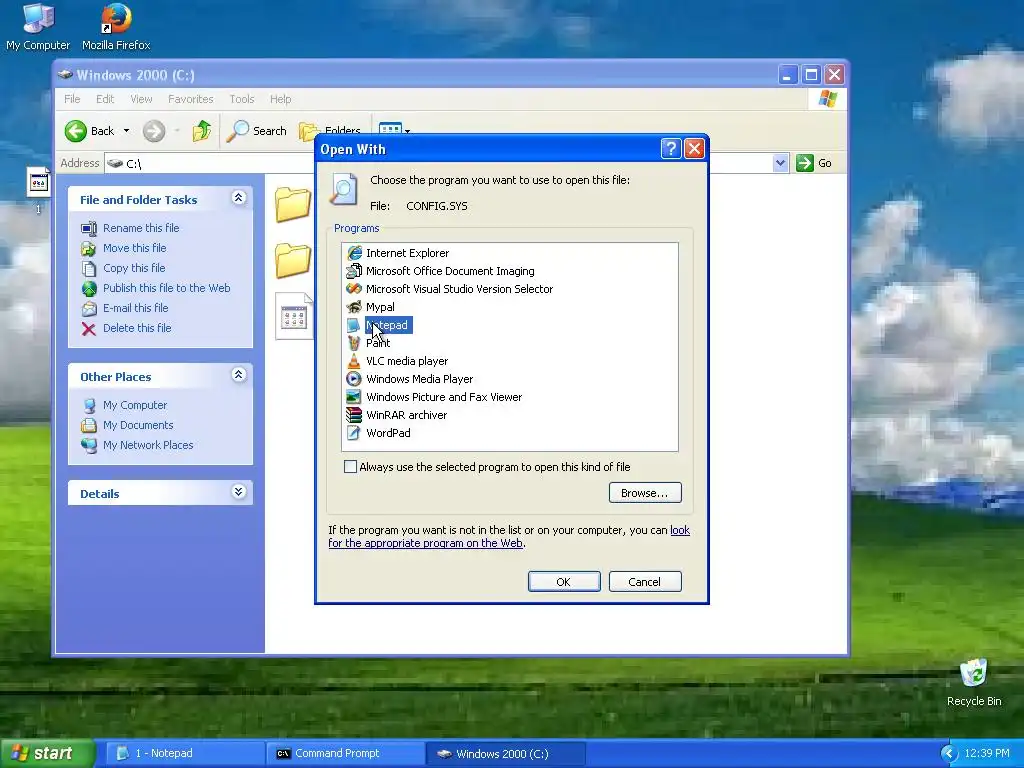Viewport: 1024px width, 768px height.
Task: Click the Recycle Bin desktop icon
Action: click(x=974, y=683)
